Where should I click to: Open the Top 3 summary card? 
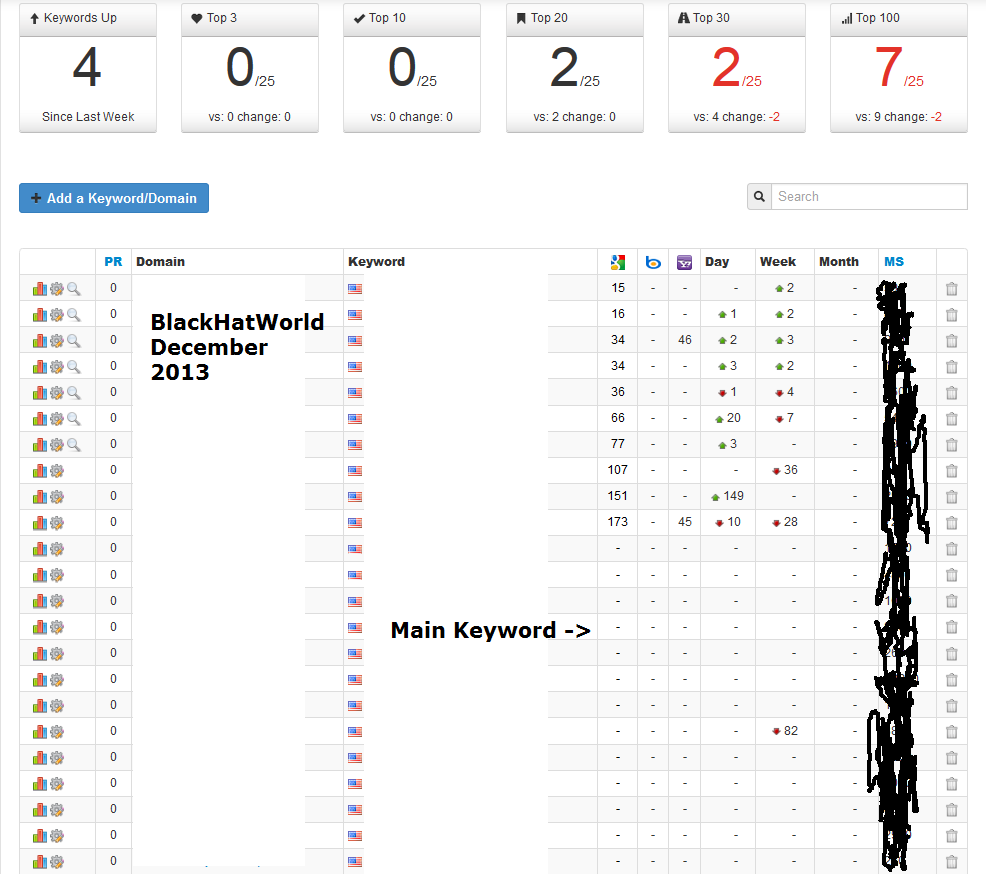point(250,68)
